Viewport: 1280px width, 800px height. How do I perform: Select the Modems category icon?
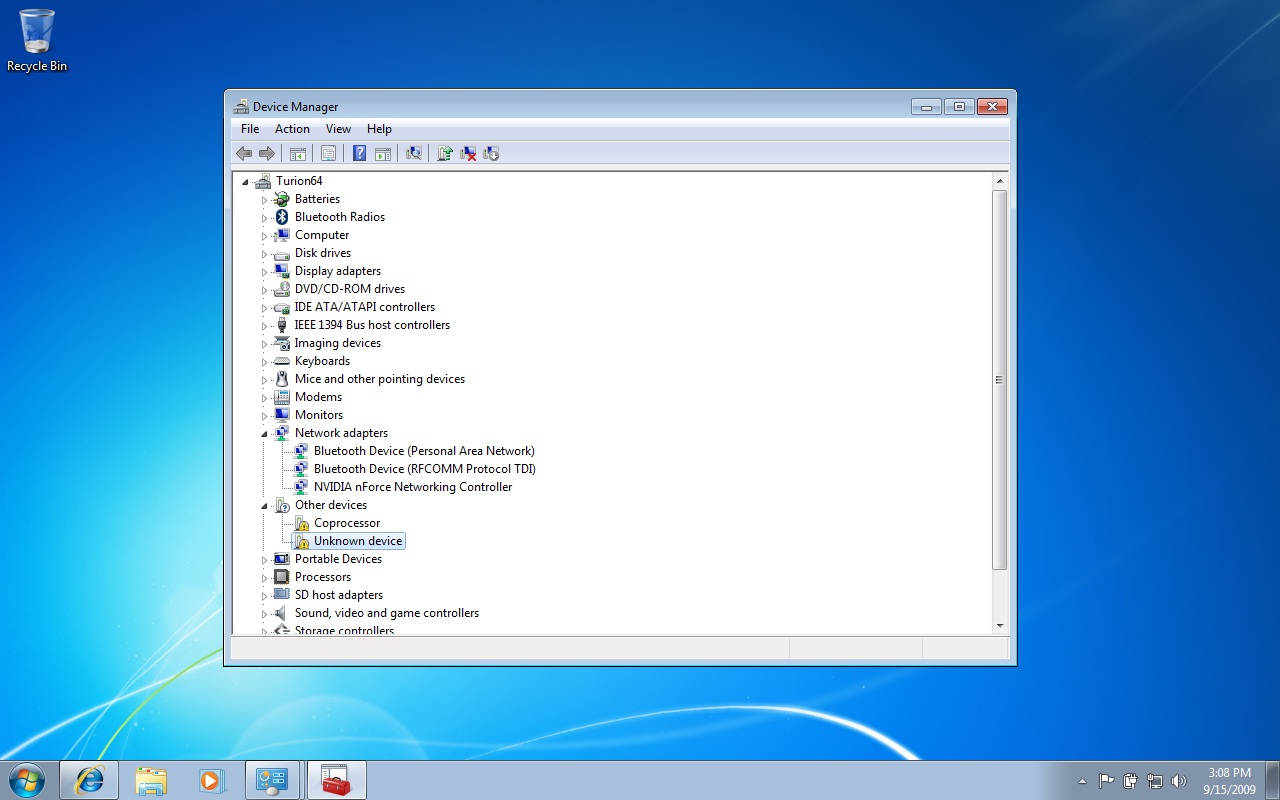click(282, 397)
